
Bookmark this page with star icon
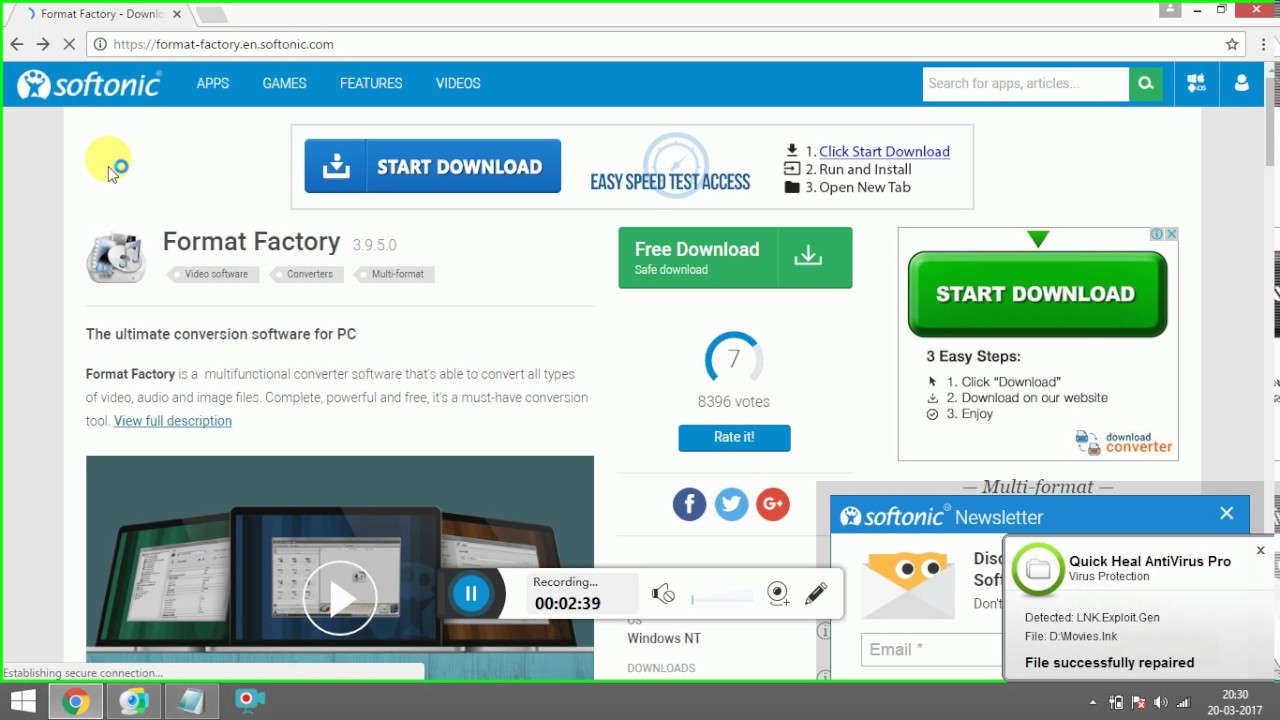point(1232,44)
